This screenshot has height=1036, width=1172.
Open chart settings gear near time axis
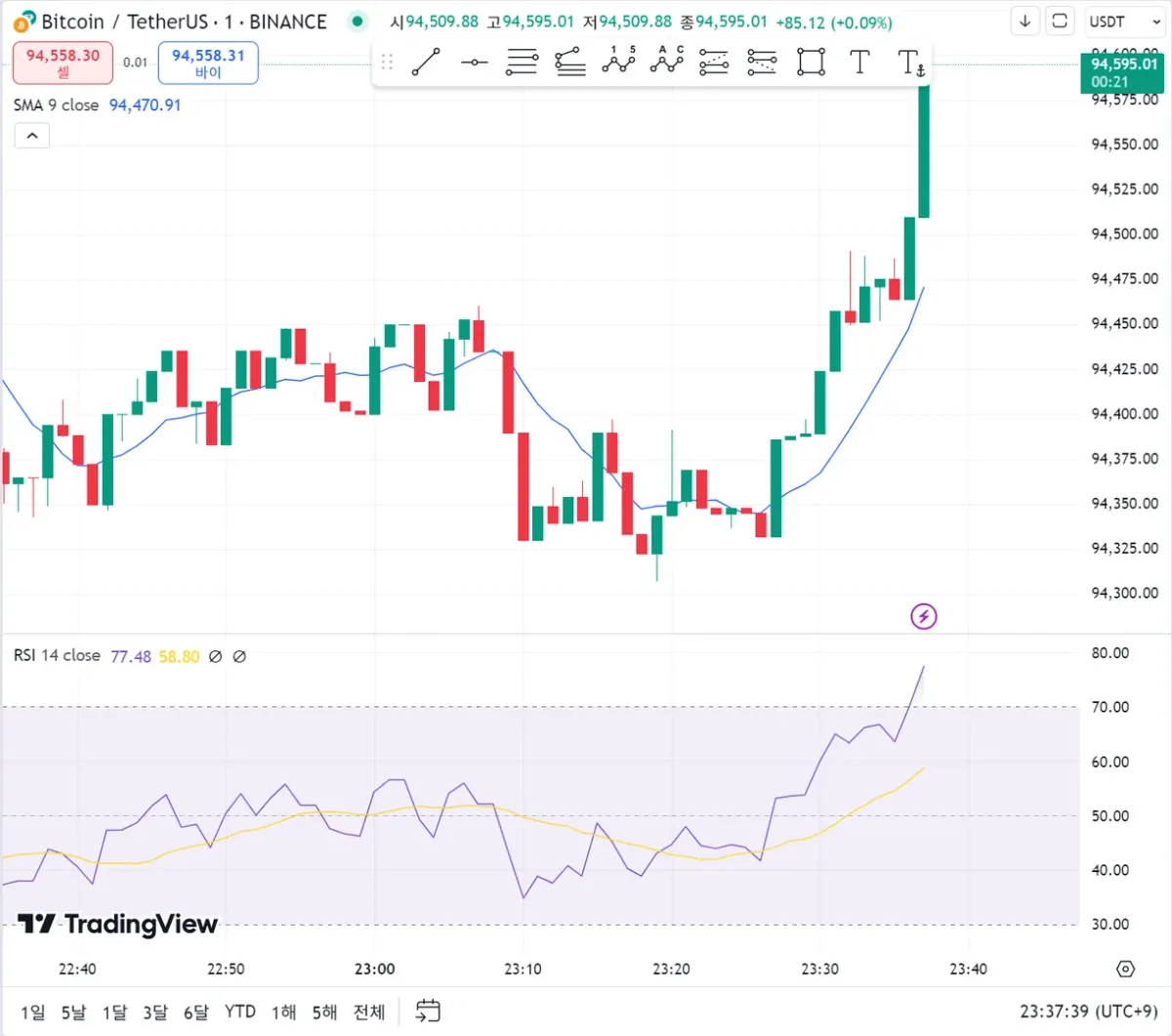[x=1125, y=969]
